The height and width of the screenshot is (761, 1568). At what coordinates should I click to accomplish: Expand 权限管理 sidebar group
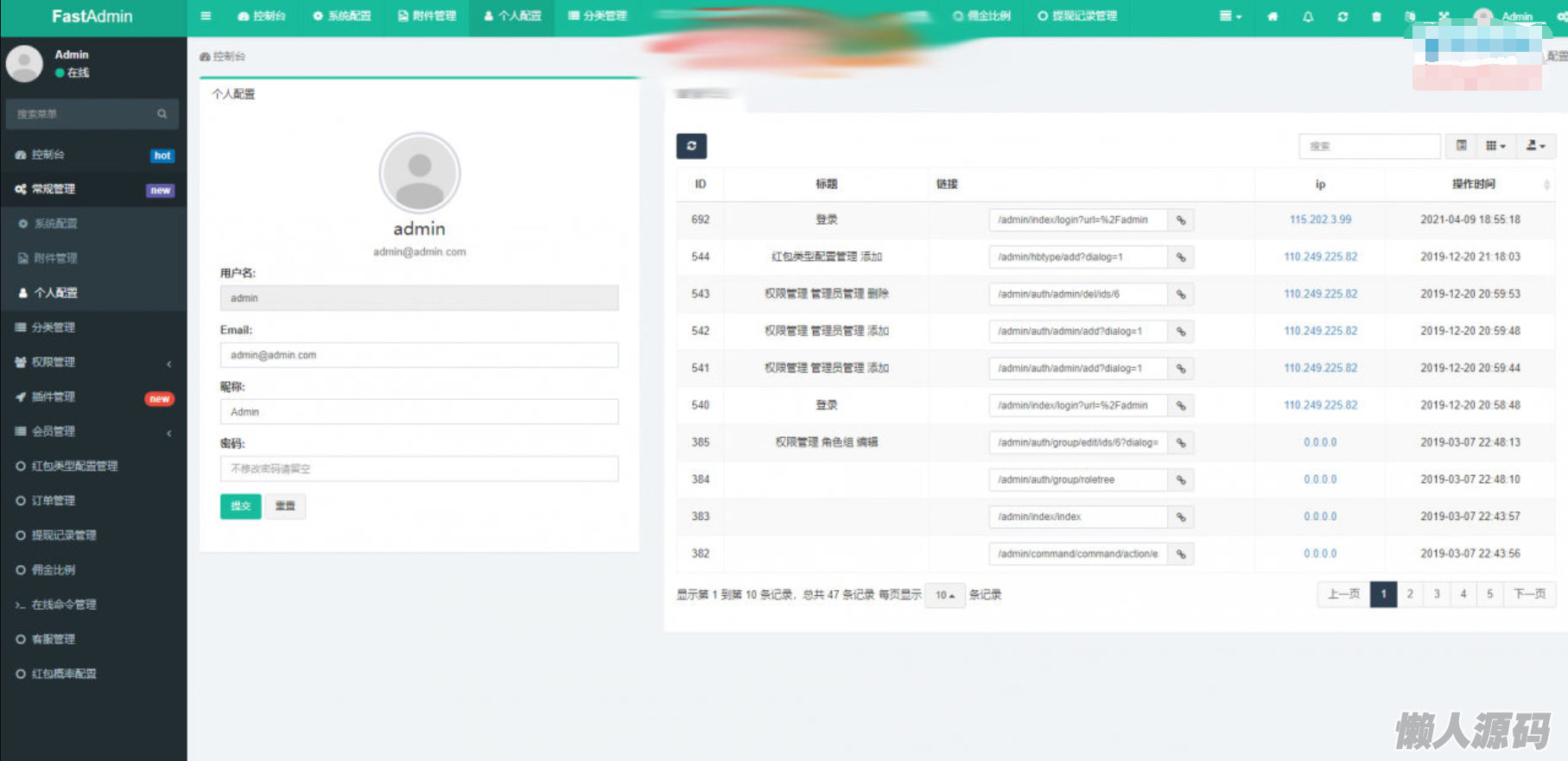point(93,362)
